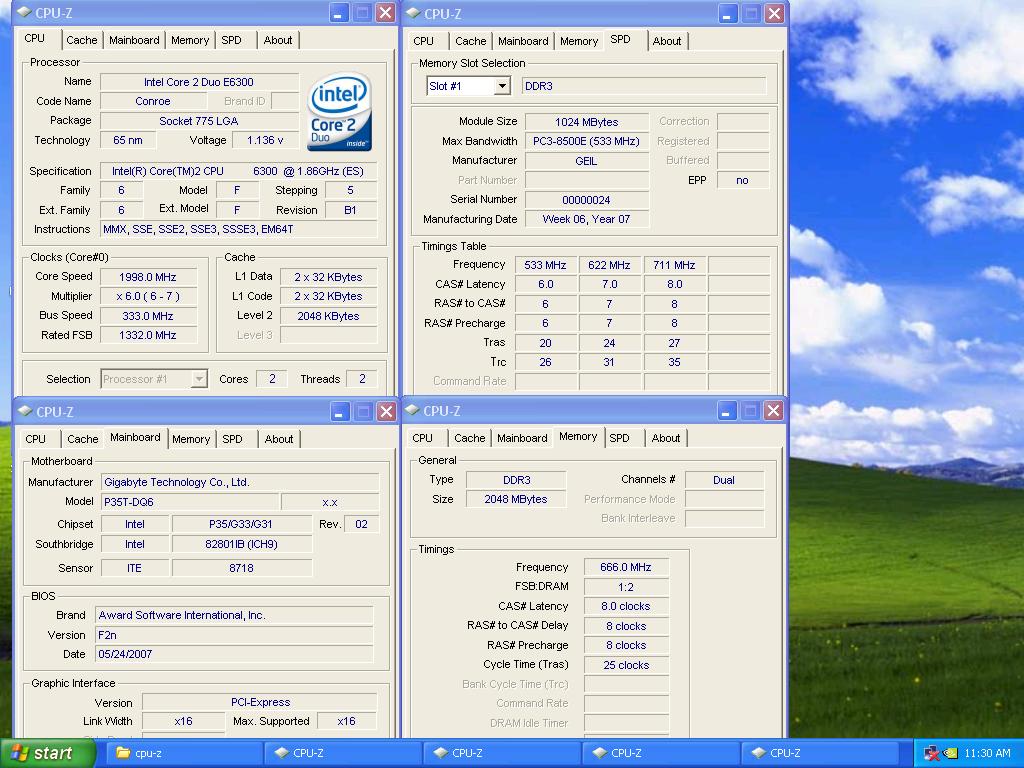This screenshot has width=1024, height=768.
Task: Click the memory Frequency value '666.0 MHz'
Action: pos(626,568)
